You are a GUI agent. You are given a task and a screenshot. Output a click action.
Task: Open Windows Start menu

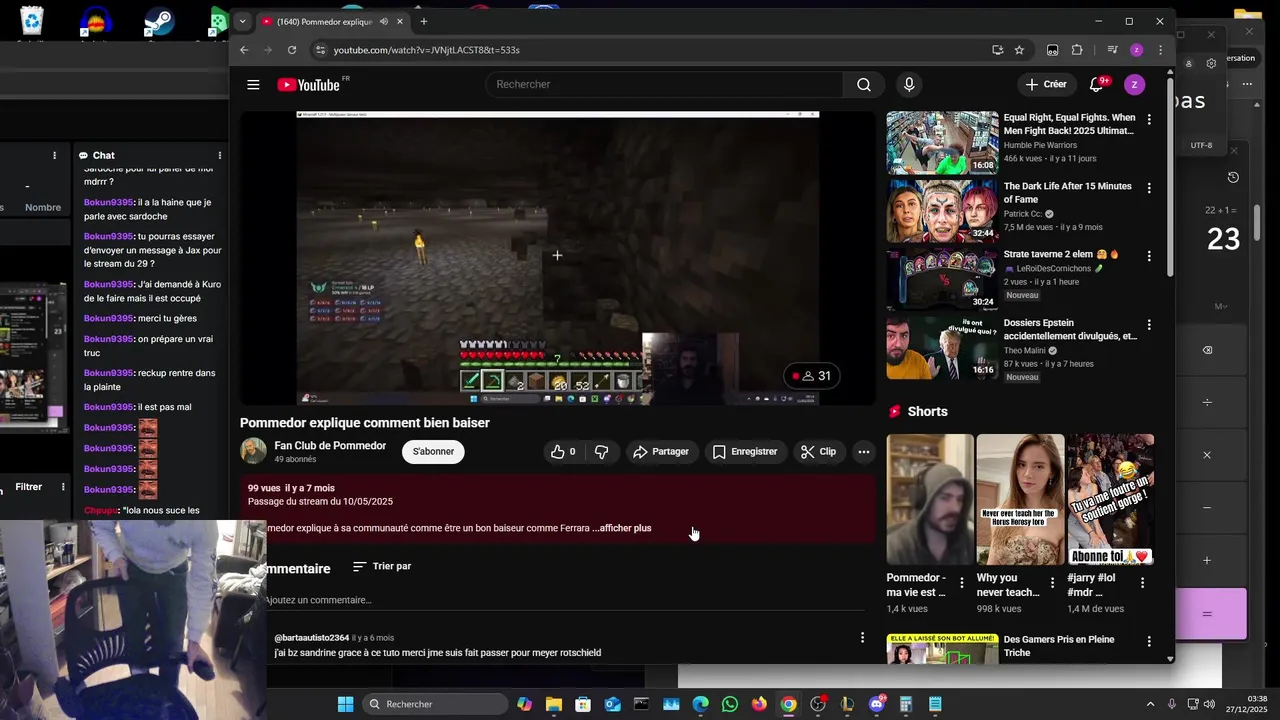tap(345, 705)
